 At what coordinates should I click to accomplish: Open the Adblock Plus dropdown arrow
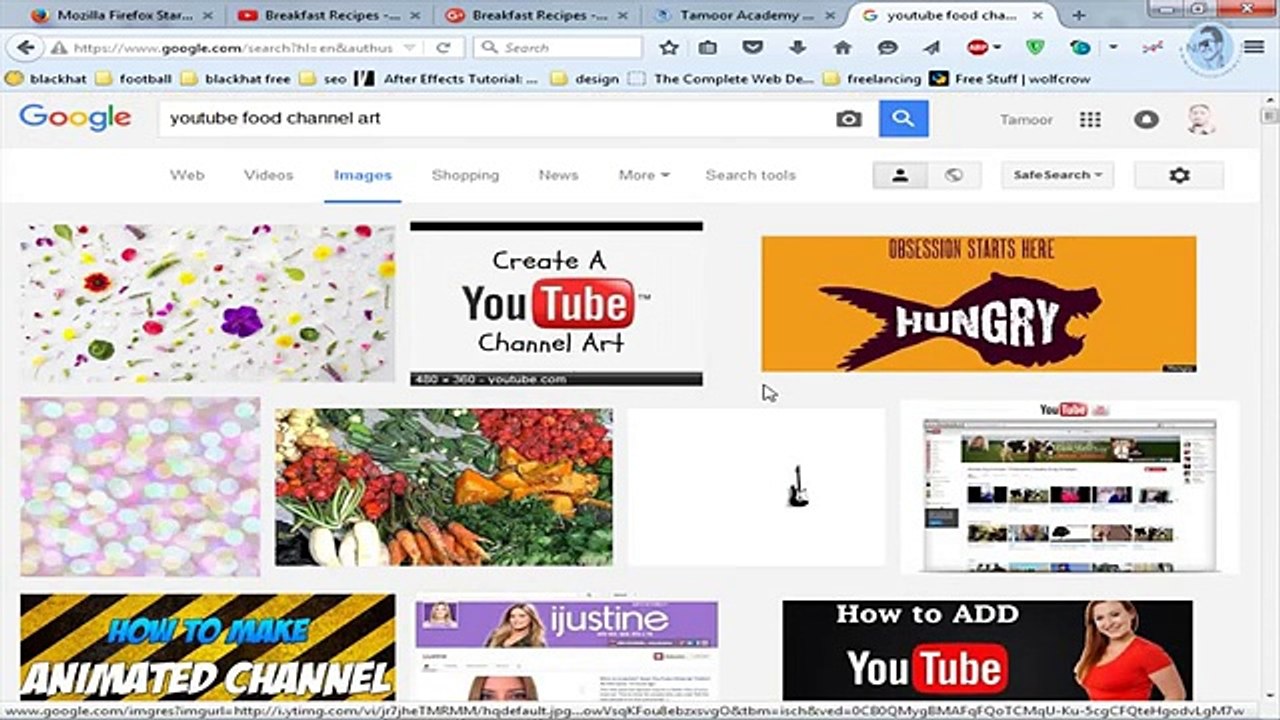point(997,48)
